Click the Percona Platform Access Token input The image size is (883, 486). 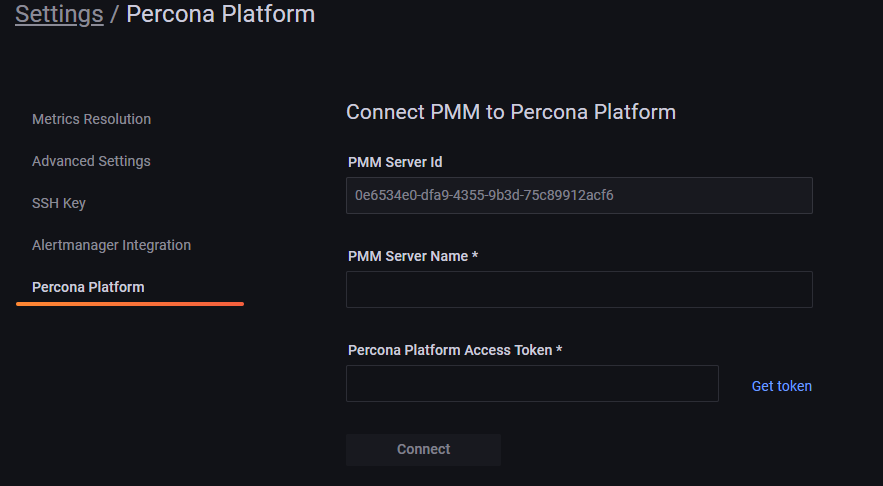tap(532, 383)
